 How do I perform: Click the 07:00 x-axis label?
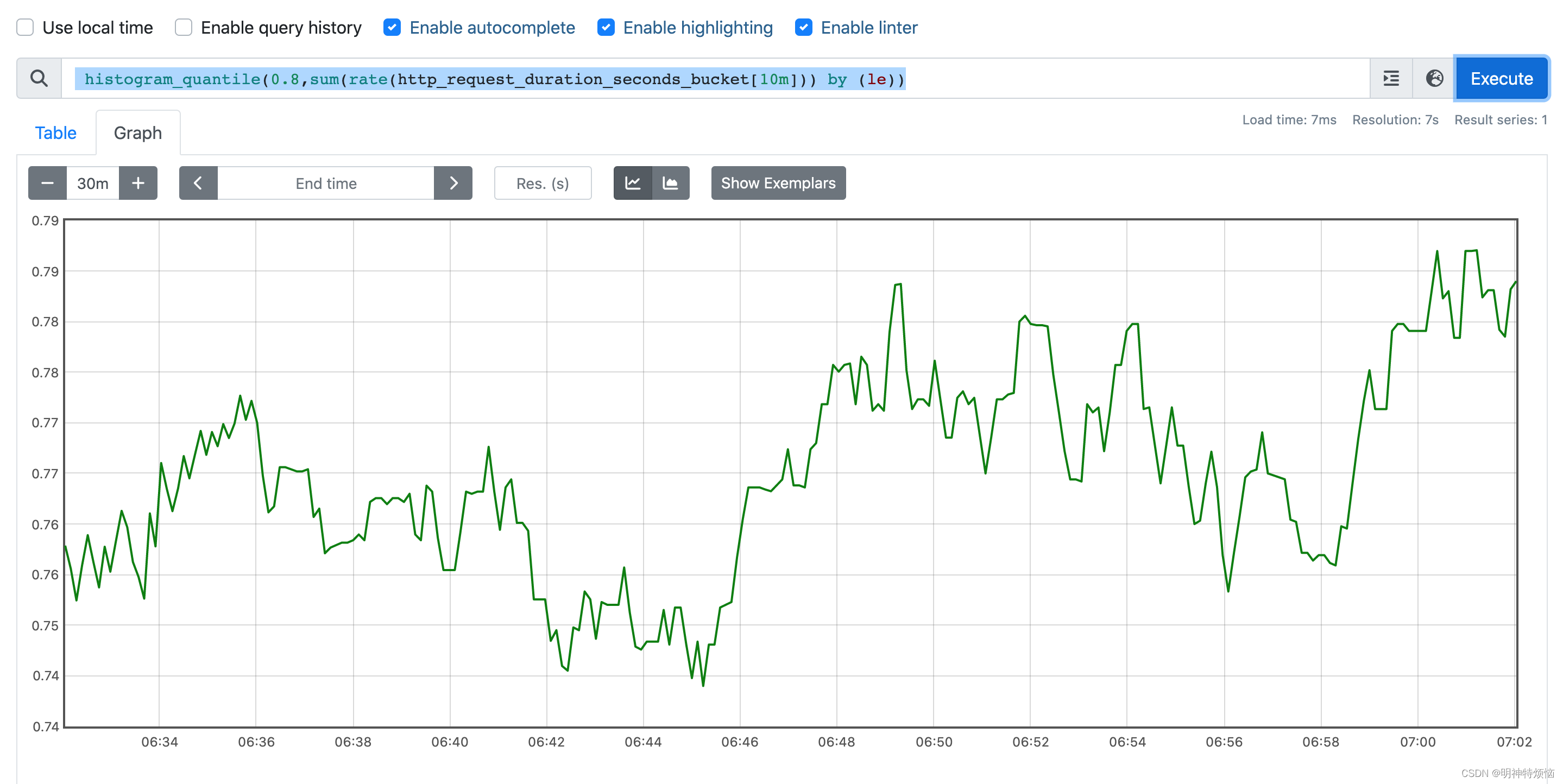(x=1417, y=742)
